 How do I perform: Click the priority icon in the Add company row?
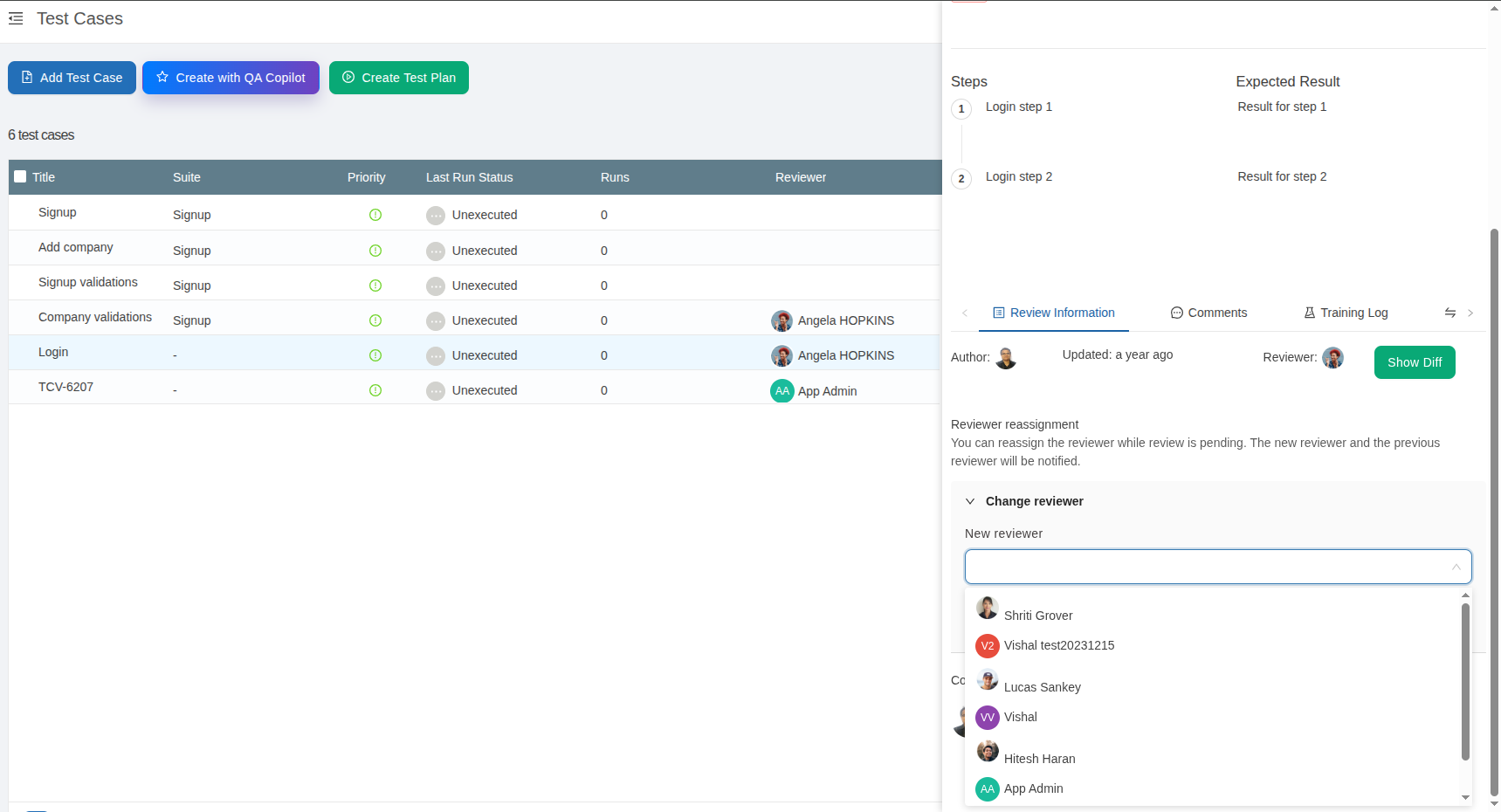pos(375,251)
